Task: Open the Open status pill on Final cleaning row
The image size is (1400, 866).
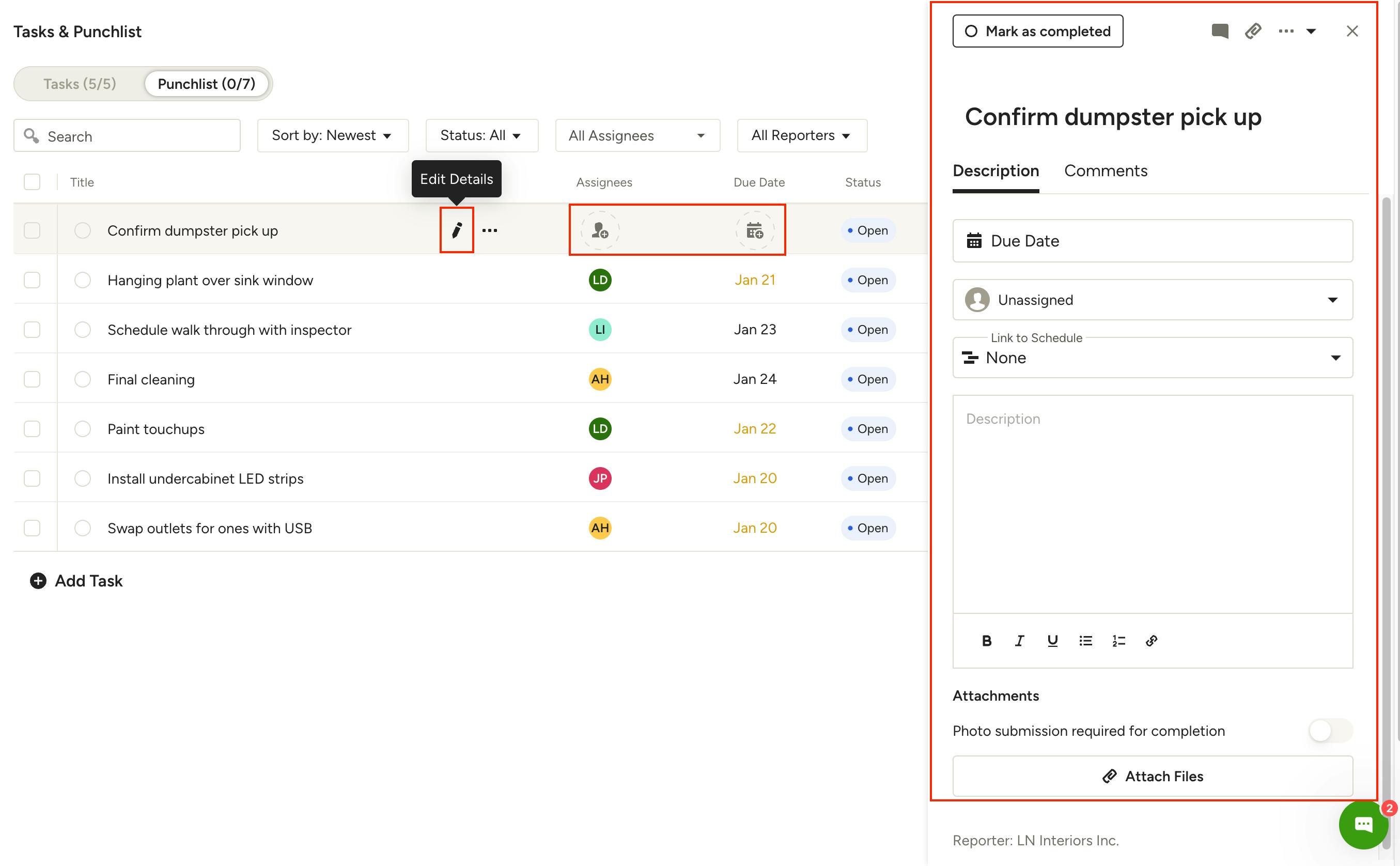Action: pos(868,379)
